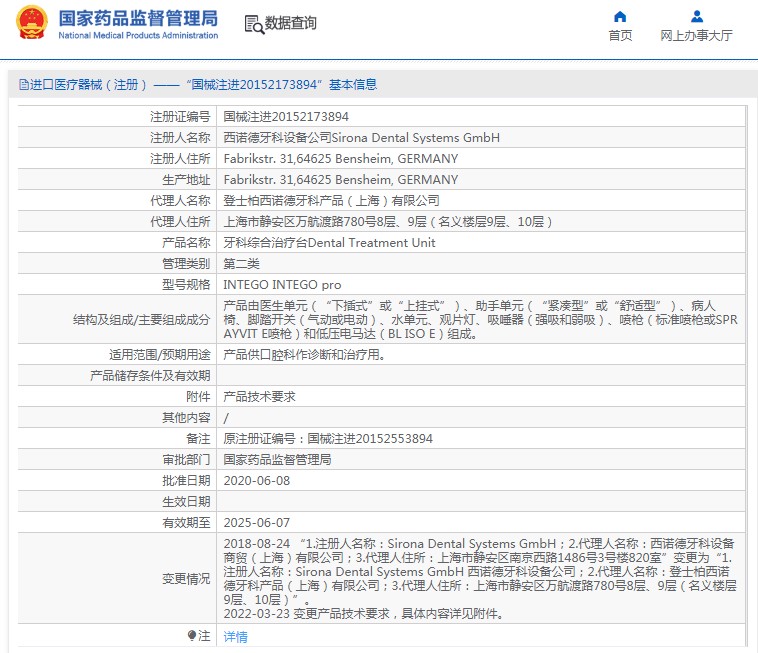Click the document icon beside 进口医疗器械
758x653 pixels.
pos(24,85)
